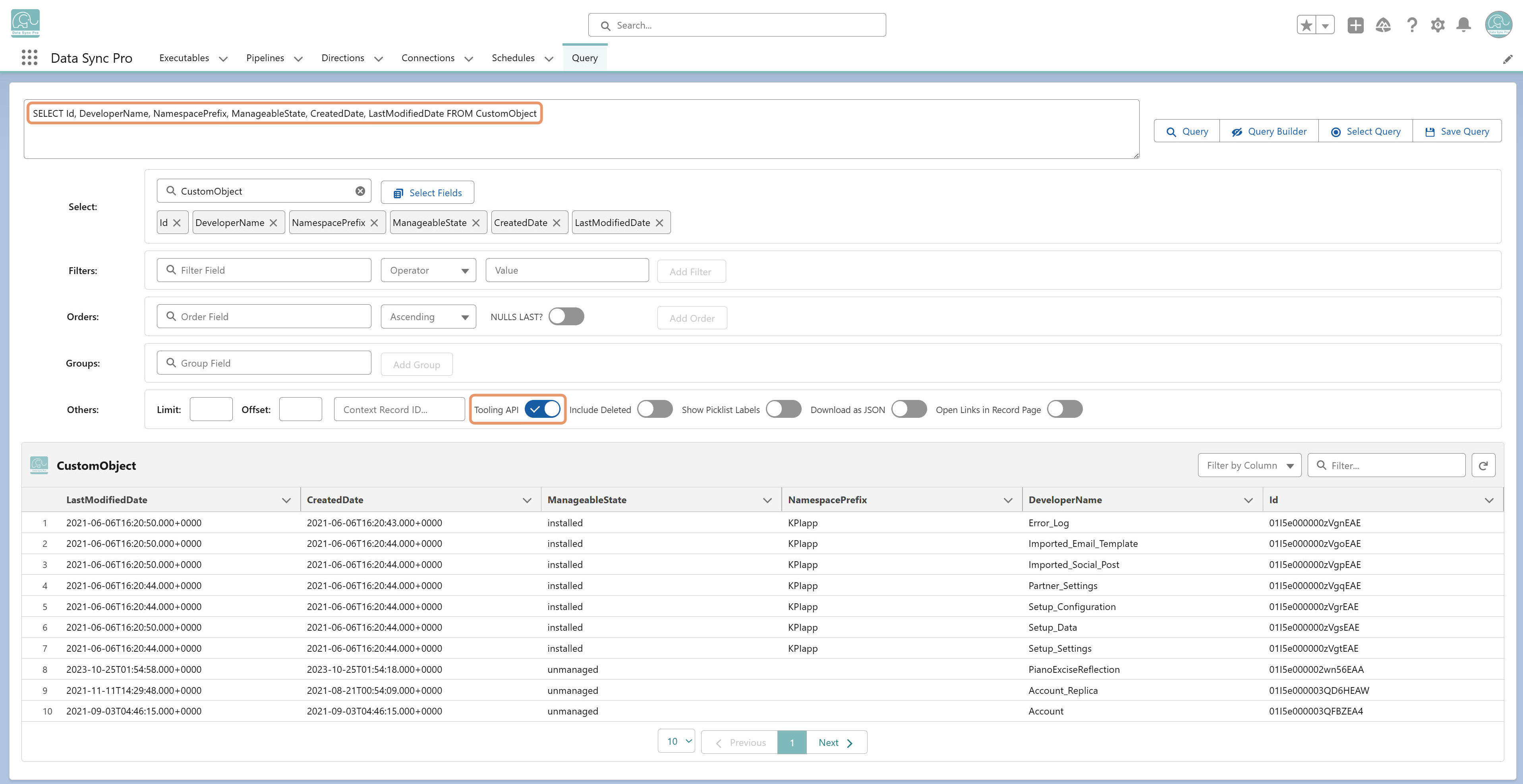Switch to the Query tab
Image resolution: width=1523 pixels, height=784 pixels.
coord(584,58)
